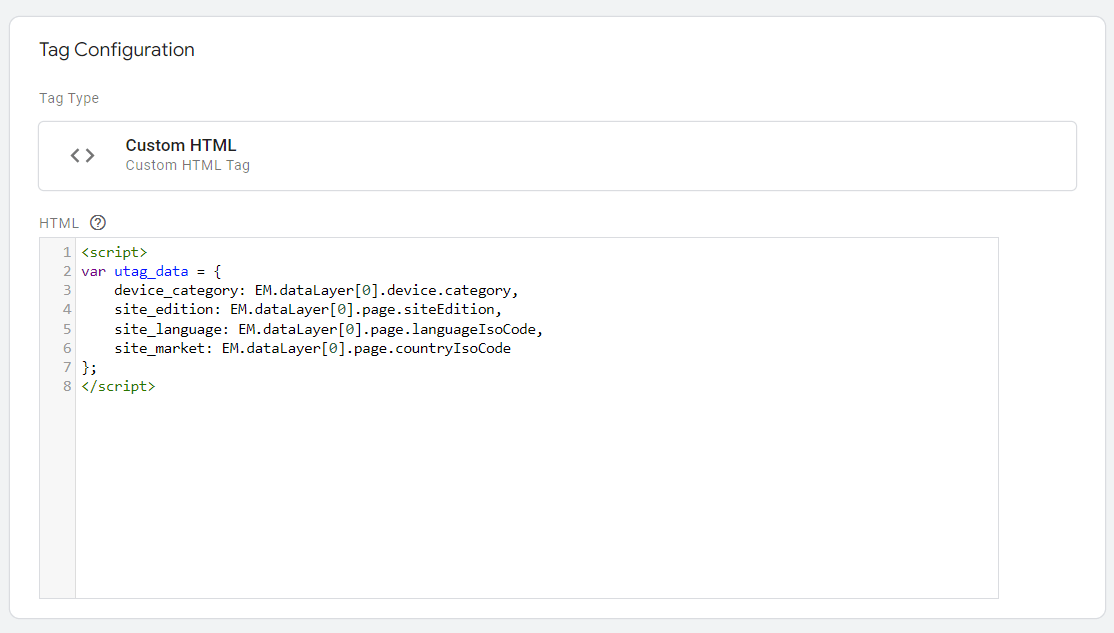Click the HTML help question mark icon
The height and width of the screenshot is (633, 1114).
[98, 223]
